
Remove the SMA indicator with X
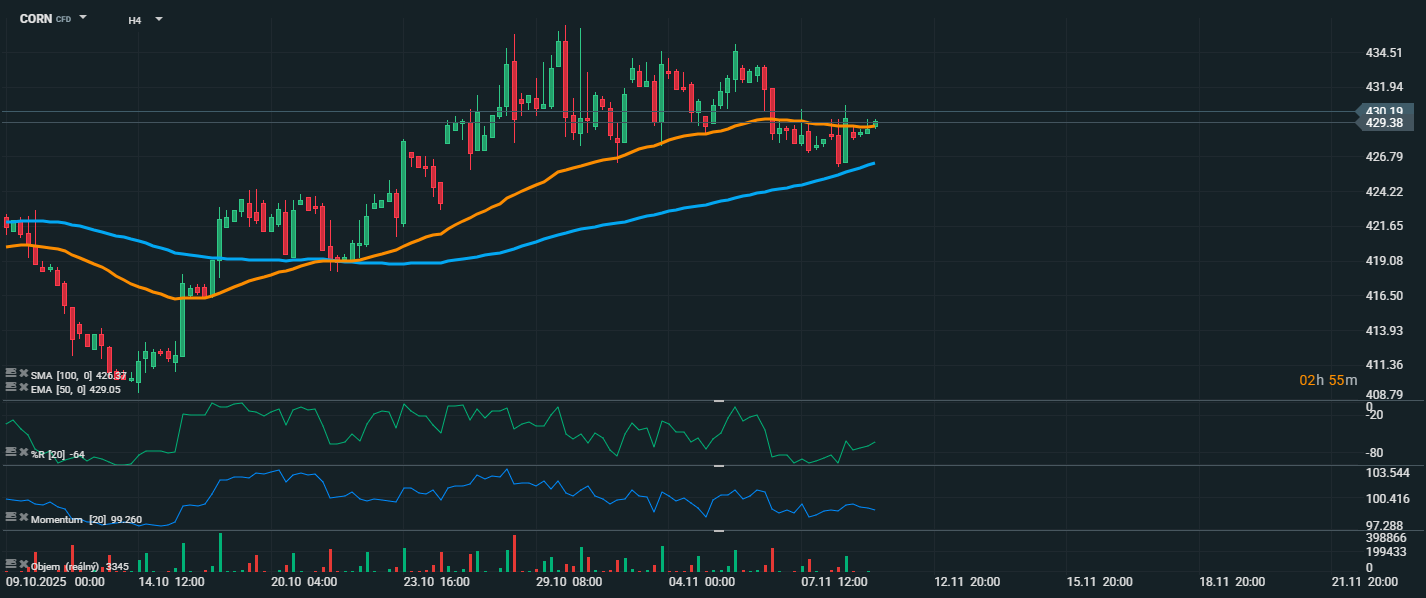(x=23, y=373)
